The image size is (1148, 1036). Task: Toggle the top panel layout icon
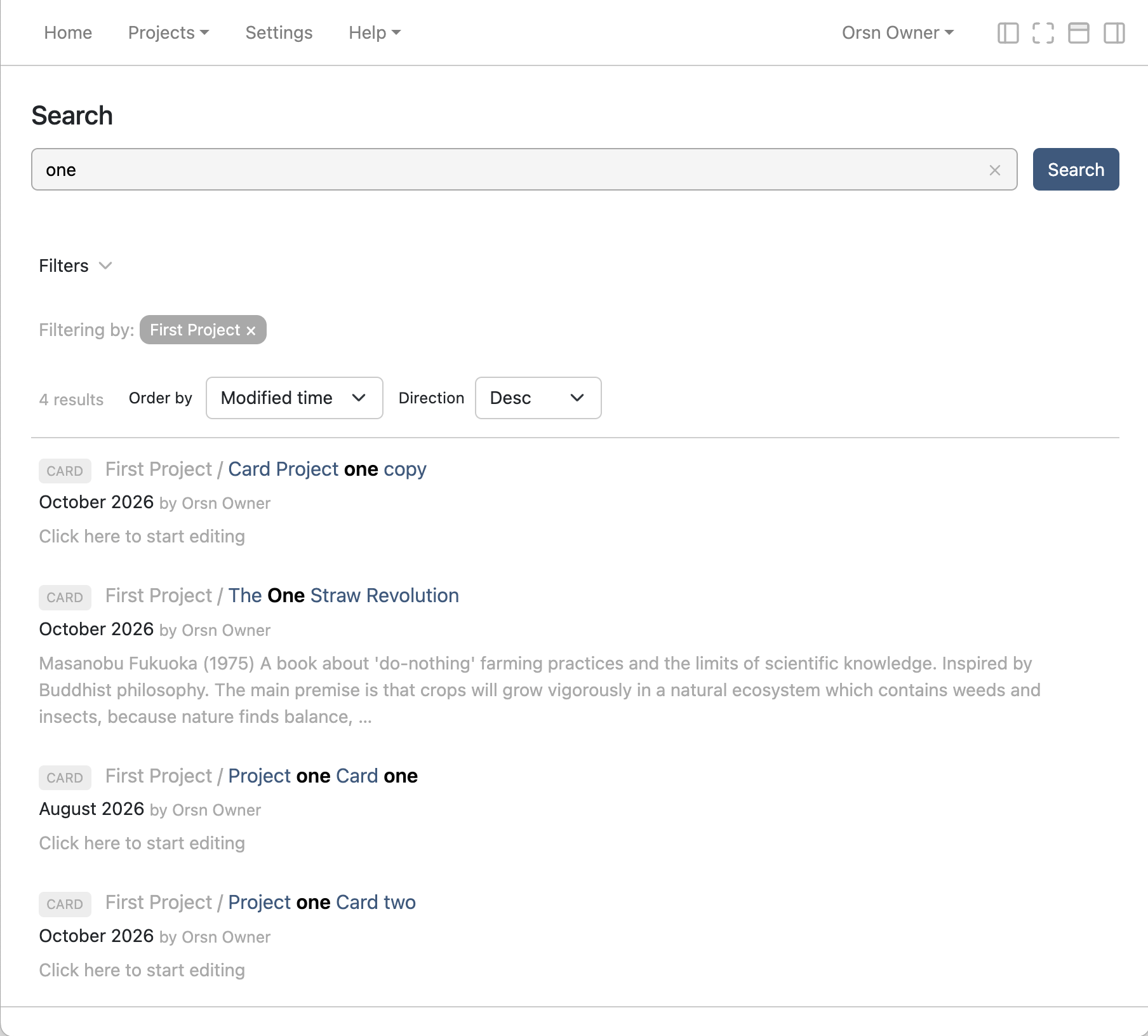click(x=1079, y=33)
